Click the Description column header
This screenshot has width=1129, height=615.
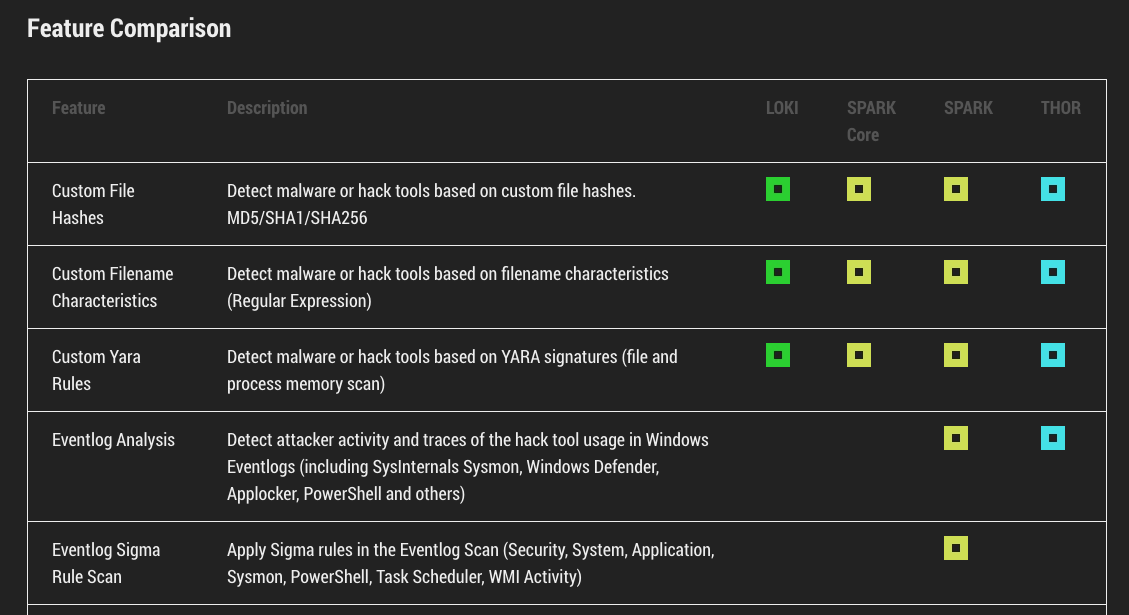pyautogui.click(x=267, y=108)
